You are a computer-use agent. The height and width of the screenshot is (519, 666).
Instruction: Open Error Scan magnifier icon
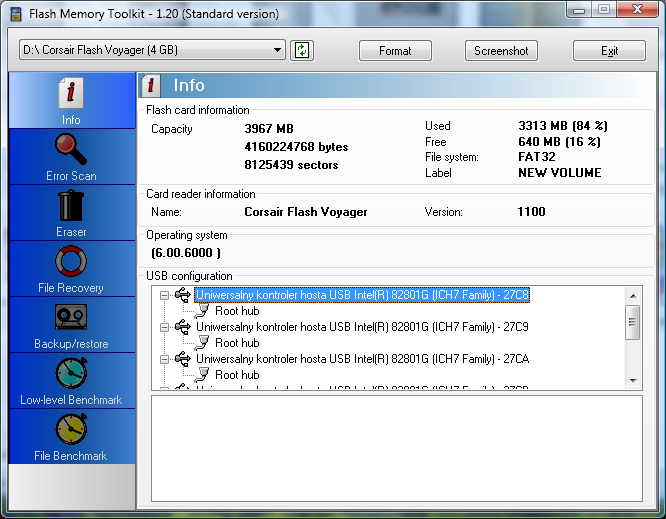pos(71,149)
